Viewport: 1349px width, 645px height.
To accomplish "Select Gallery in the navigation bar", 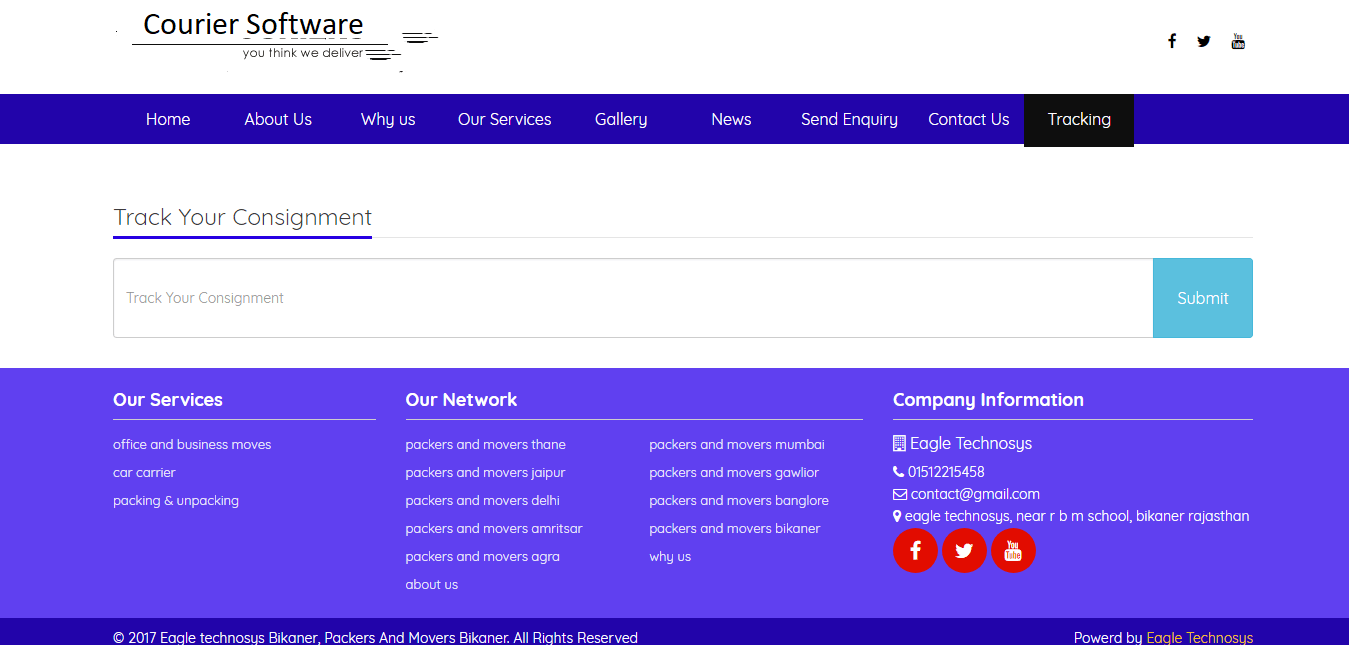I will (x=621, y=119).
